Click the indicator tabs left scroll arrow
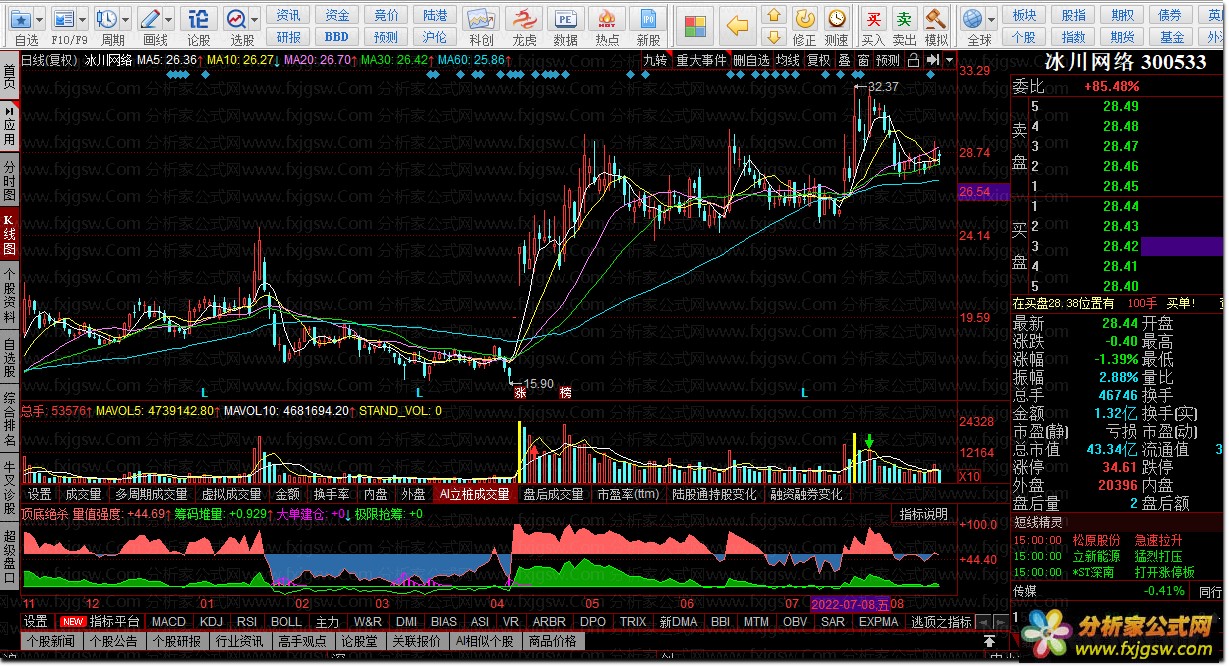Screen dimensions: 1229x666 (x=983, y=622)
